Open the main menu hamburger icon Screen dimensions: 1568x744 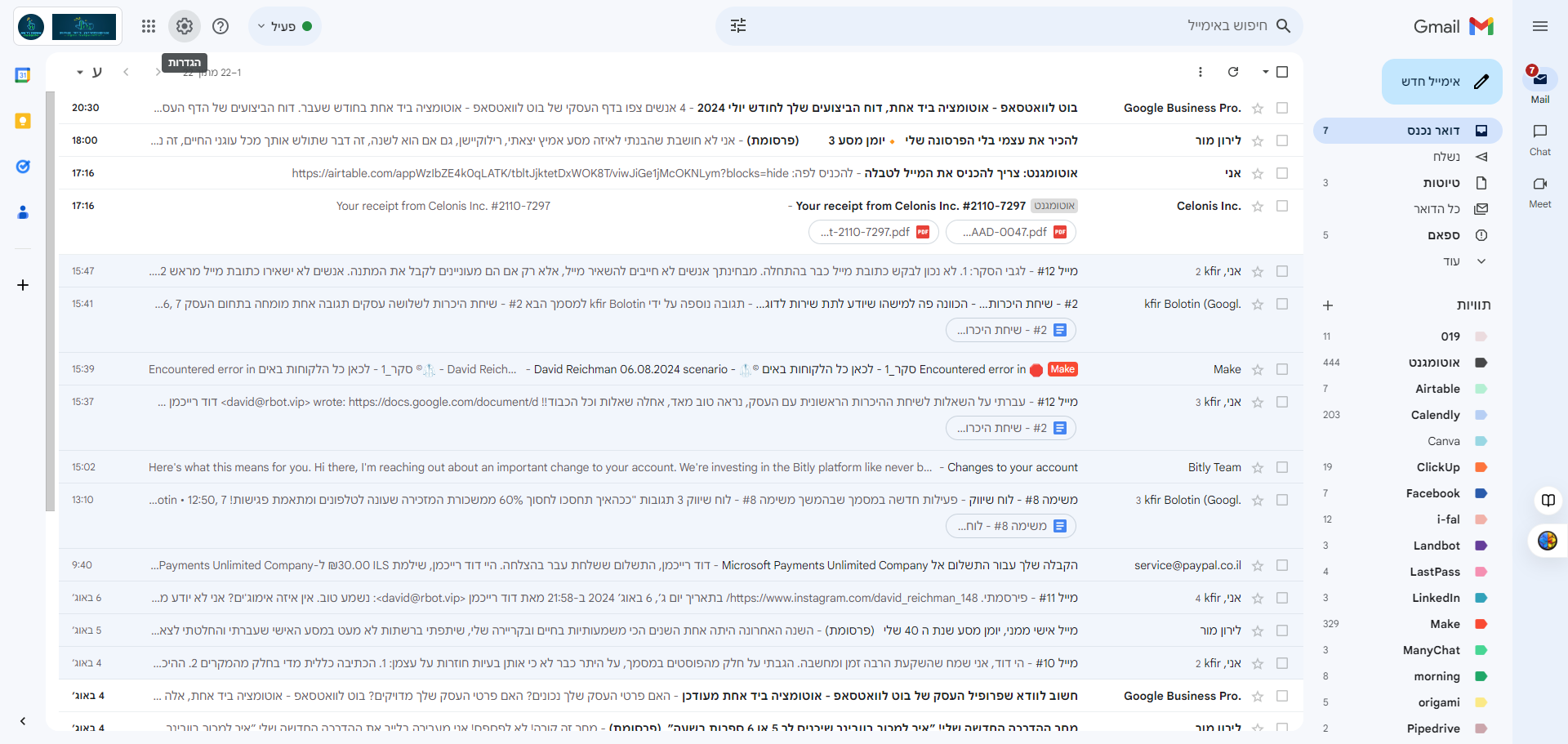[1540, 26]
